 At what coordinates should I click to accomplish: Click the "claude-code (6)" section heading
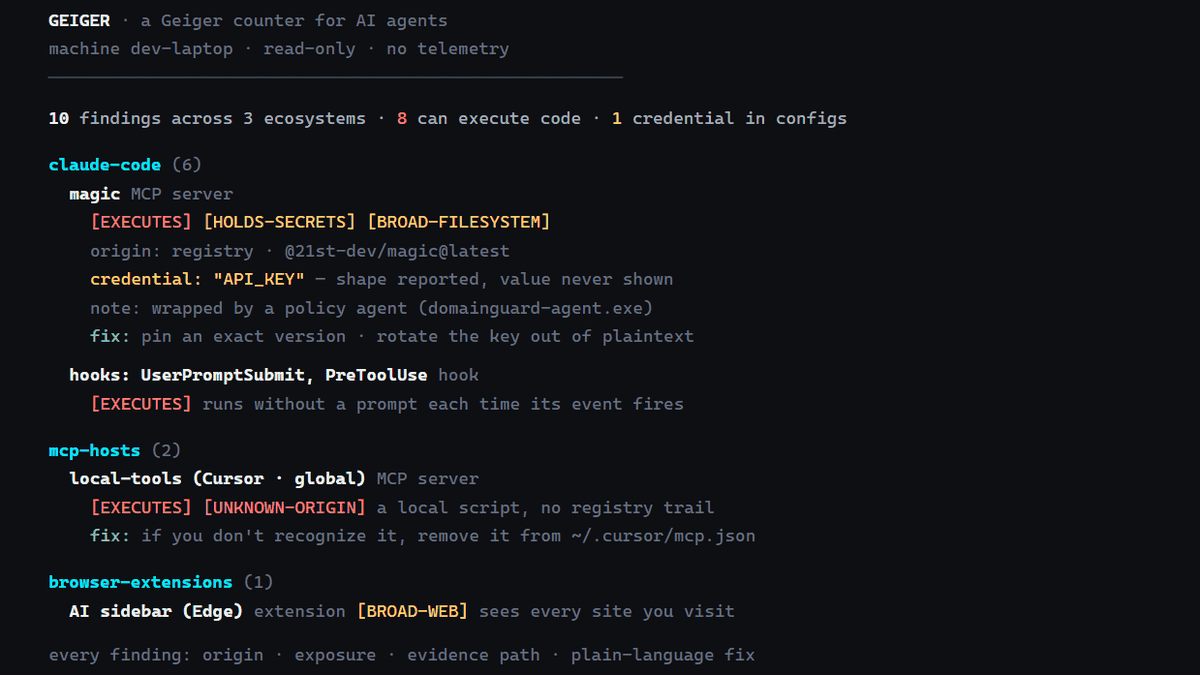[125, 164]
